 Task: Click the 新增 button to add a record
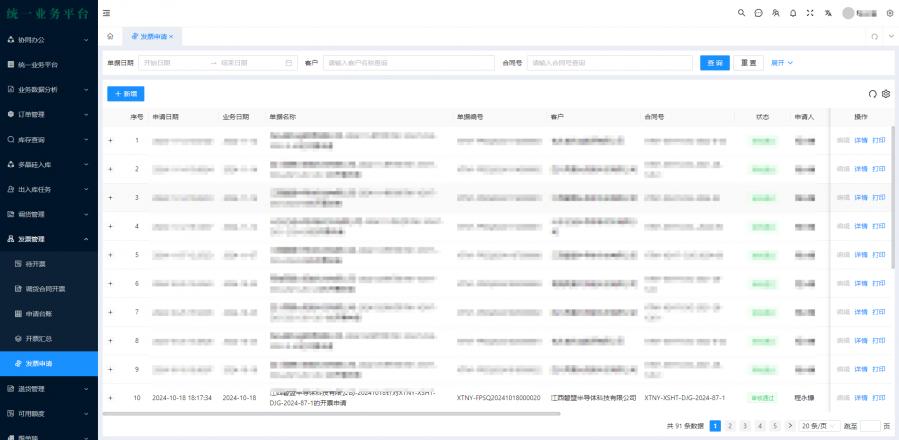pos(126,93)
